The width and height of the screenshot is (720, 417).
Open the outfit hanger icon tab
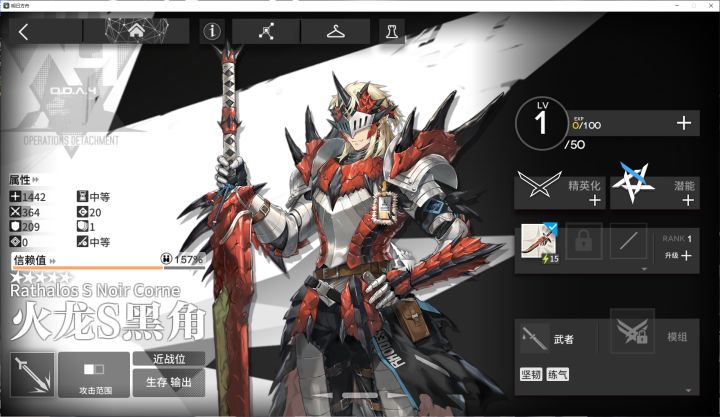[x=336, y=31]
